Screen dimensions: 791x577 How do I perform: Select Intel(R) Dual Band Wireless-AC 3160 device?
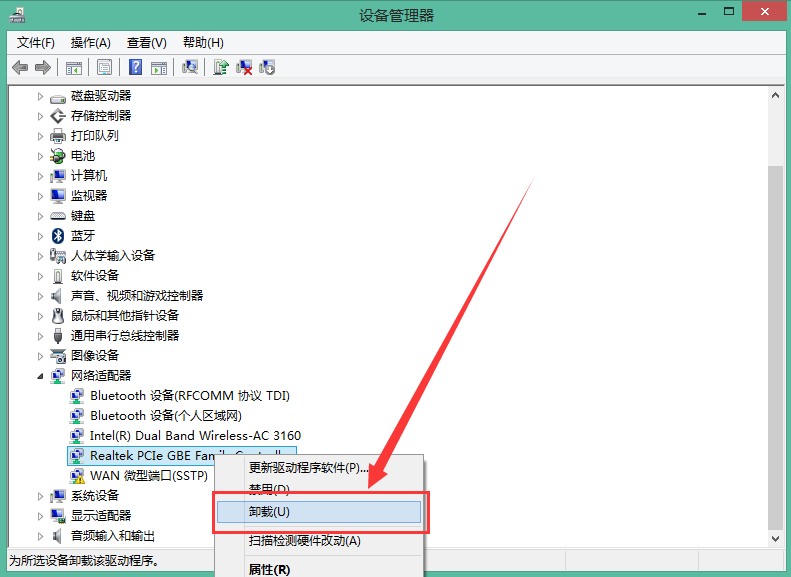click(195, 436)
